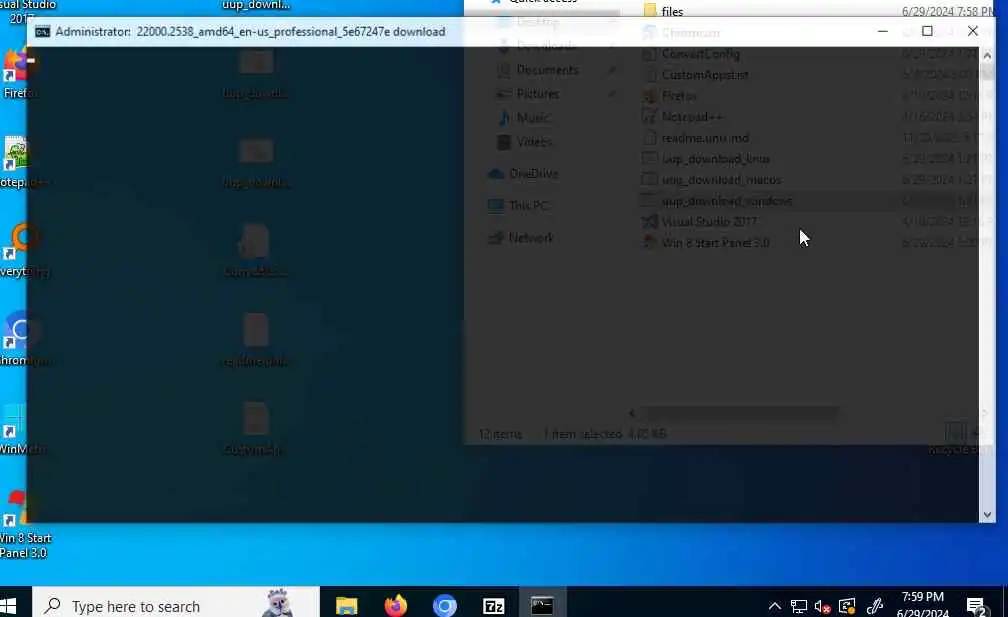Maximize the Administrator console window

[x=927, y=31]
